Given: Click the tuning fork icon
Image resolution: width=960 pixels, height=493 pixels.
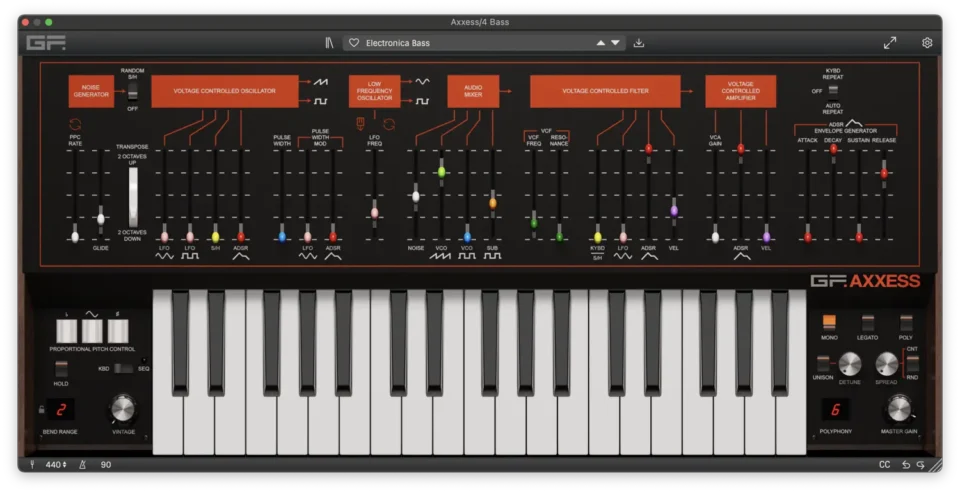Looking at the screenshot, I should (x=33, y=465).
